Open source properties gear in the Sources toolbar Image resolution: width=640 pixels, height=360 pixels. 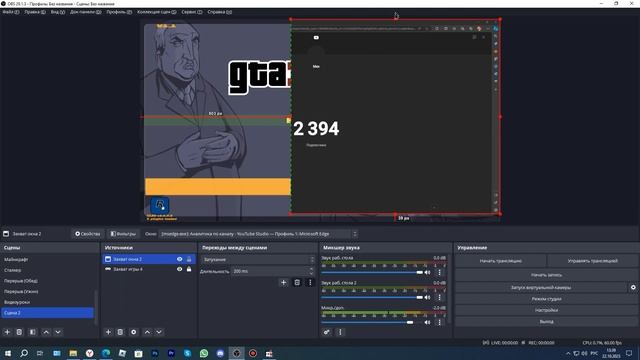[x=133, y=332]
